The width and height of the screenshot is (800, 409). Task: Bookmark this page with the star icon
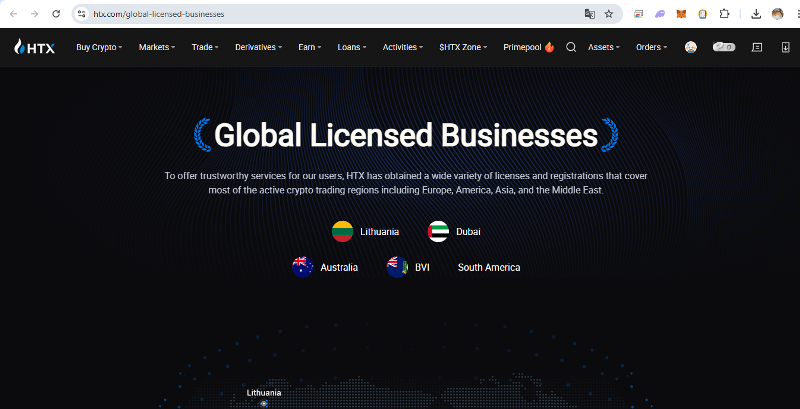(609, 14)
